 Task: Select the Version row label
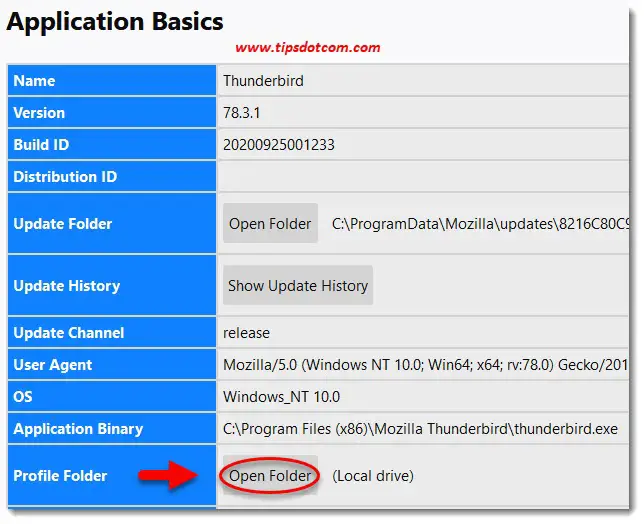pyautogui.click(x=39, y=113)
